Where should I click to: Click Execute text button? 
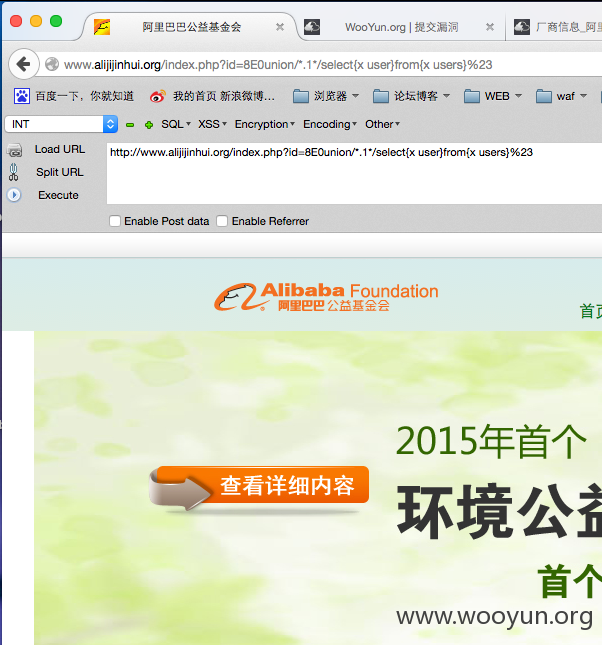coord(58,195)
